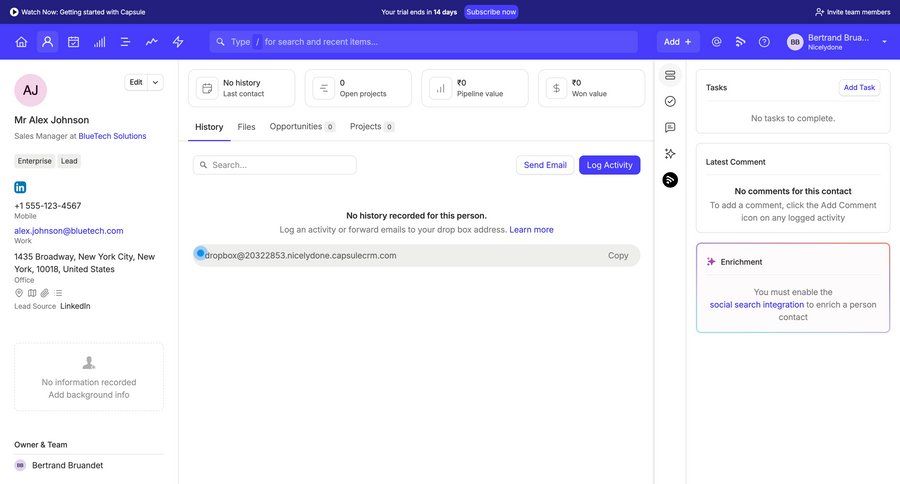The height and width of the screenshot is (484, 900).
Task: Open the Add menu in top bar
Action: [678, 42]
